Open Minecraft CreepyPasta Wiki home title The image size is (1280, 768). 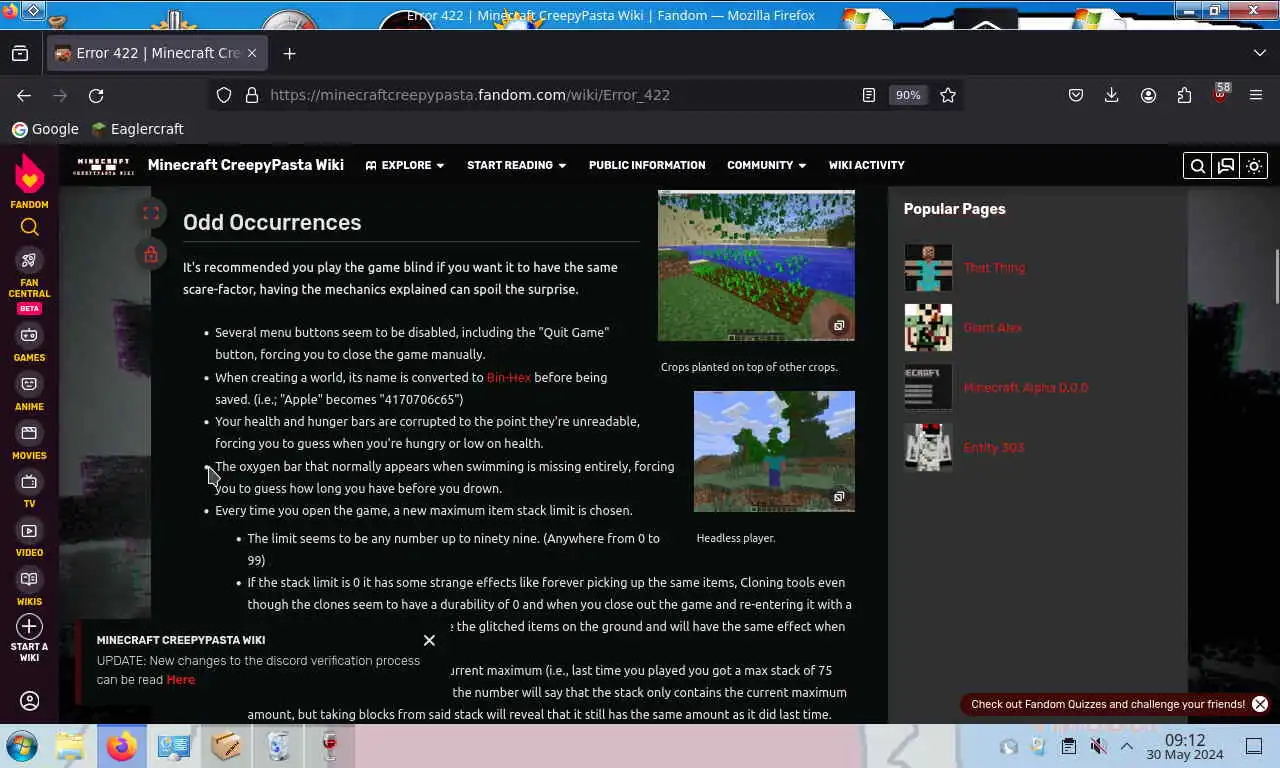click(x=246, y=165)
